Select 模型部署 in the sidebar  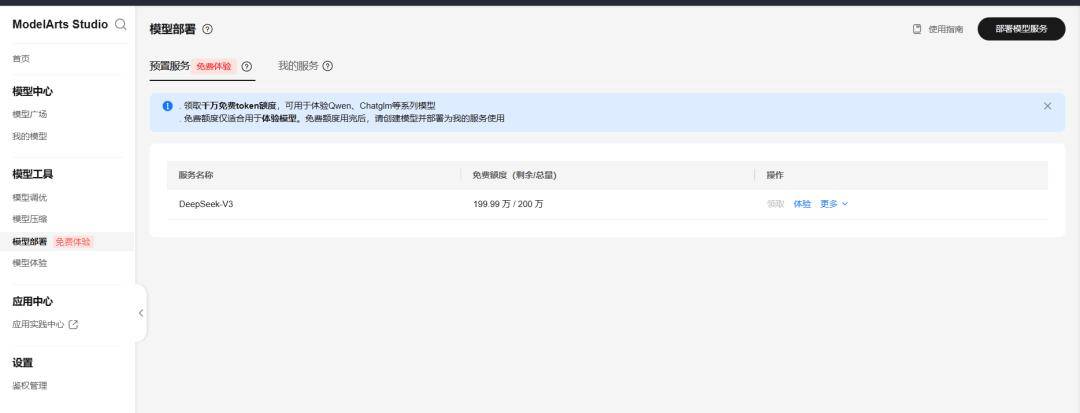[30, 242]
